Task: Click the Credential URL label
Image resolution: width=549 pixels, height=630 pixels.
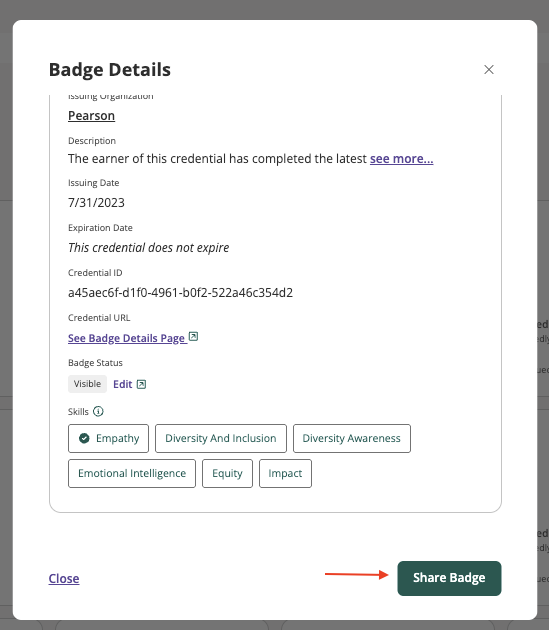Action: pyautogui.click(x=99, y=318)
